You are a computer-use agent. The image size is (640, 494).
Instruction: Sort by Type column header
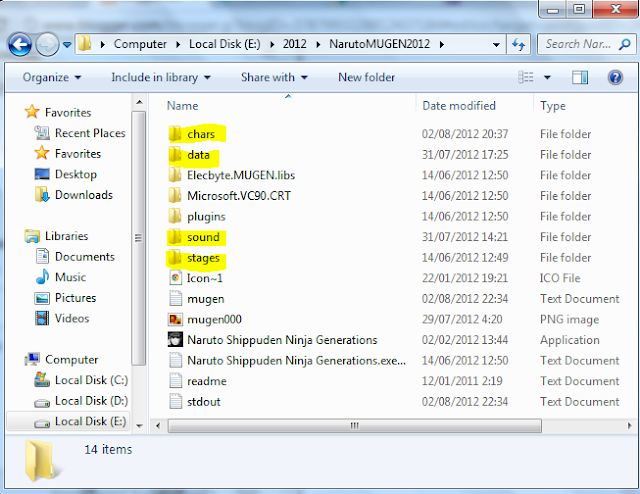553,106
